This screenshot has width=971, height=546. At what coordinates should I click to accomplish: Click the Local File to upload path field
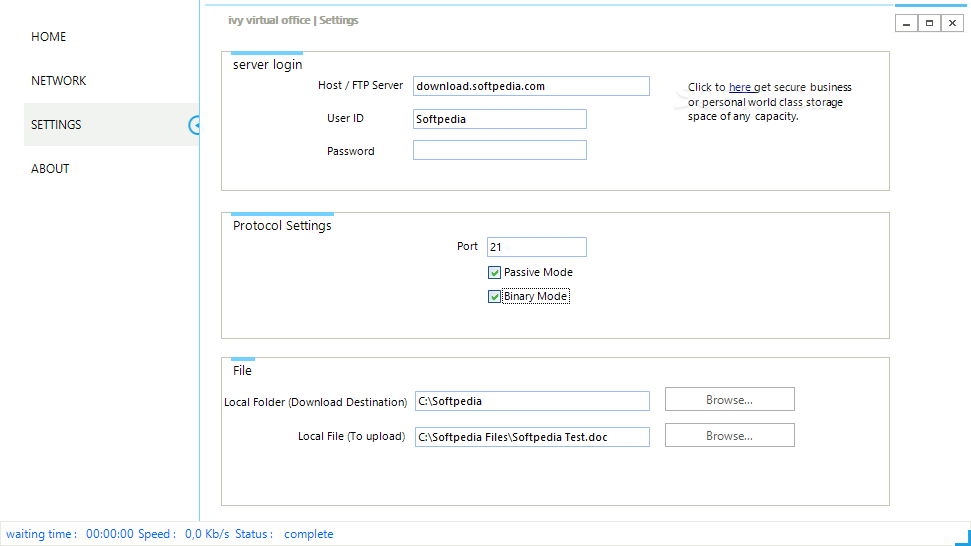coord(532,437)
